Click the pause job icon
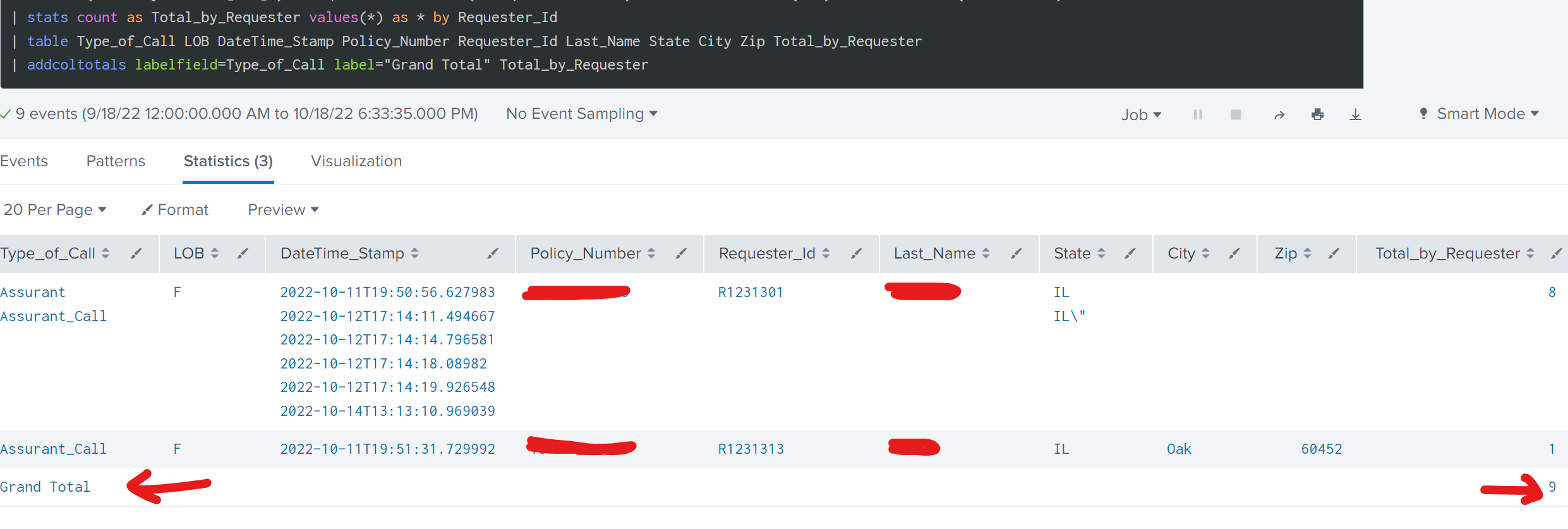Screen dimensions: 1568x529 click(x=1197, y=114)
